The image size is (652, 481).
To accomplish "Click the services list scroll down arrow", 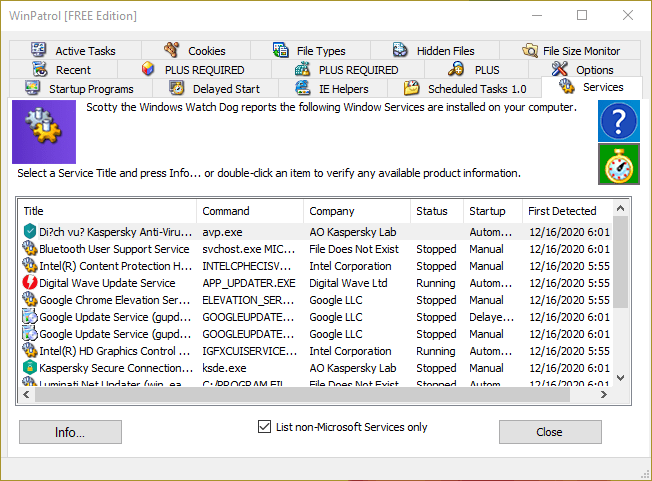I will point(620,378).
